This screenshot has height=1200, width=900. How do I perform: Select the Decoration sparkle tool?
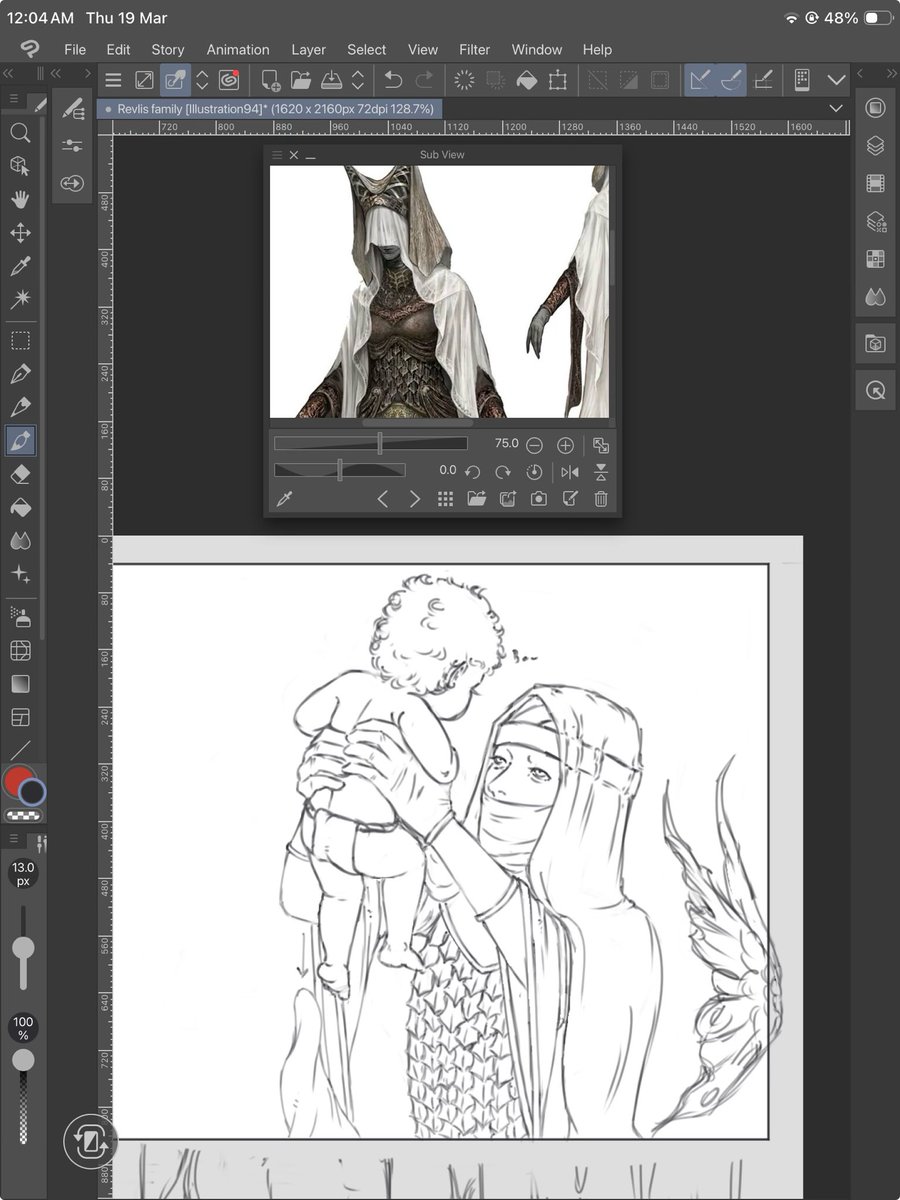(x=19, y=574)
